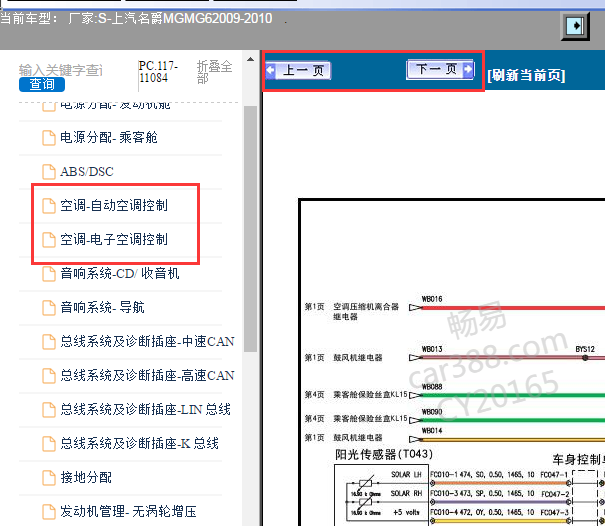Viewport: 605px width, 526px height.
Task: Open 音响系统-导航 entry
Action: point(102,308)
